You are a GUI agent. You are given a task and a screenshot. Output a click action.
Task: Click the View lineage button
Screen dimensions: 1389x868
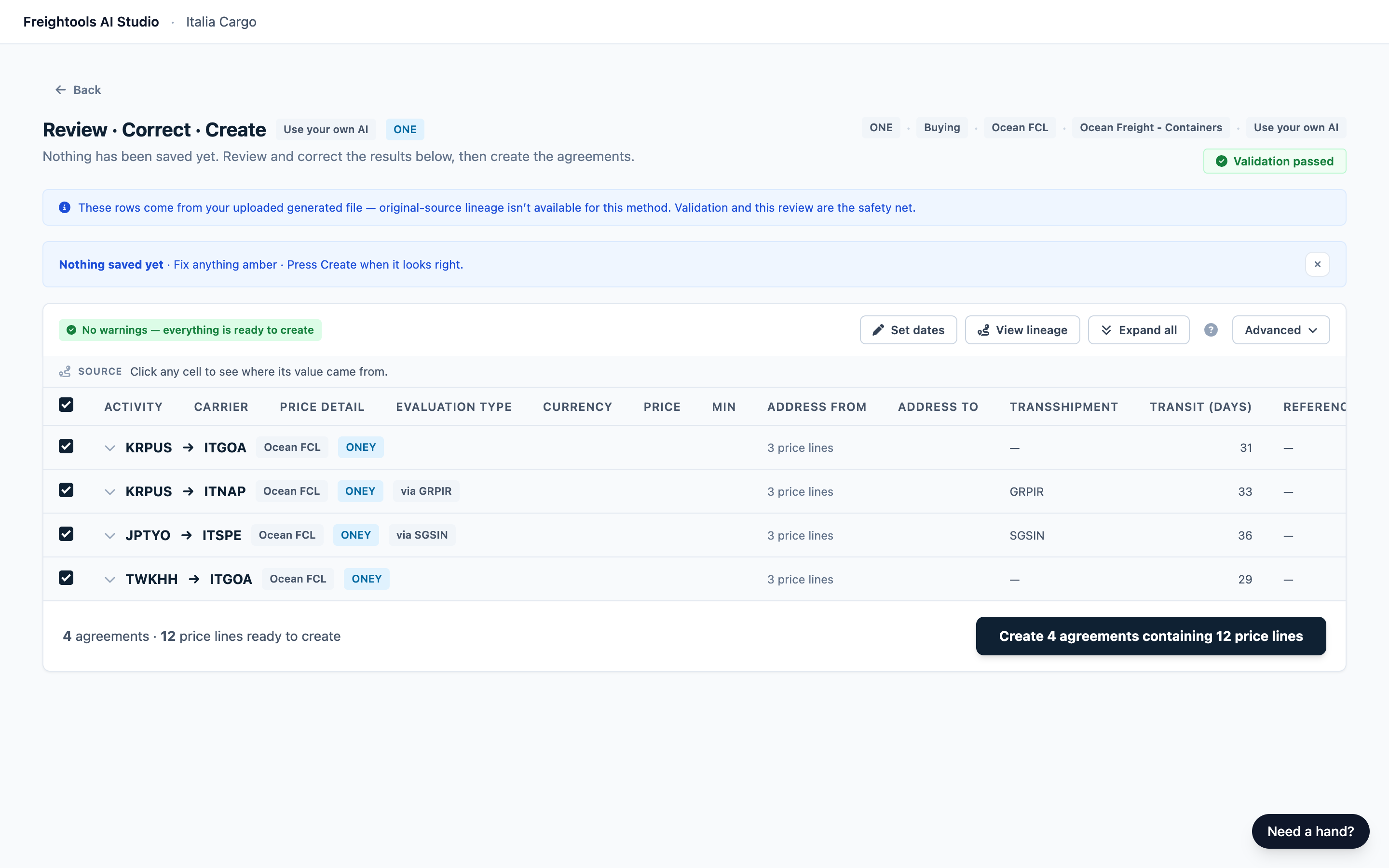[x=1022, y=329]
